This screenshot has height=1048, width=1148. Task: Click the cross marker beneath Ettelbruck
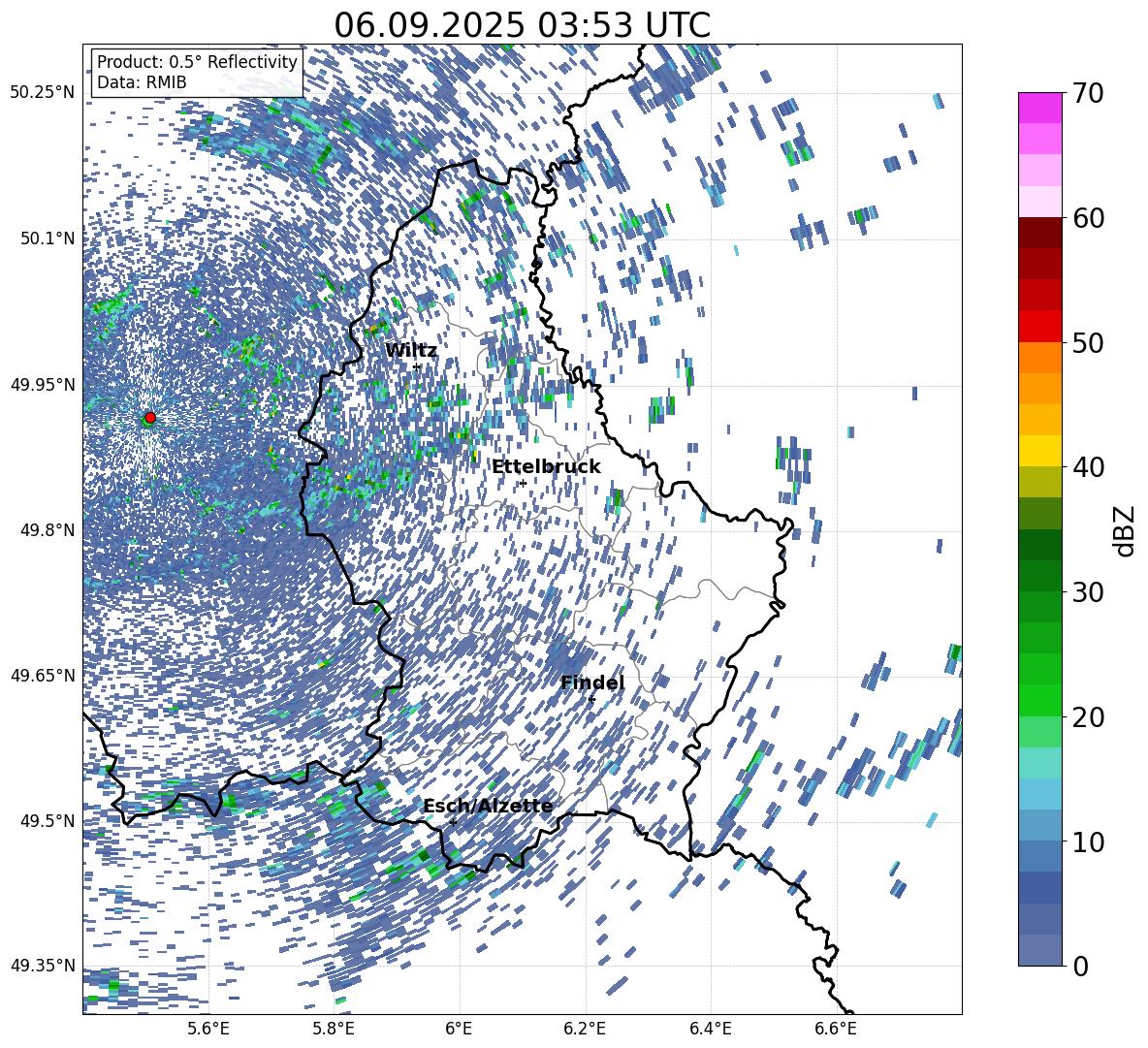pyautogui.click(x=523, y=483)
